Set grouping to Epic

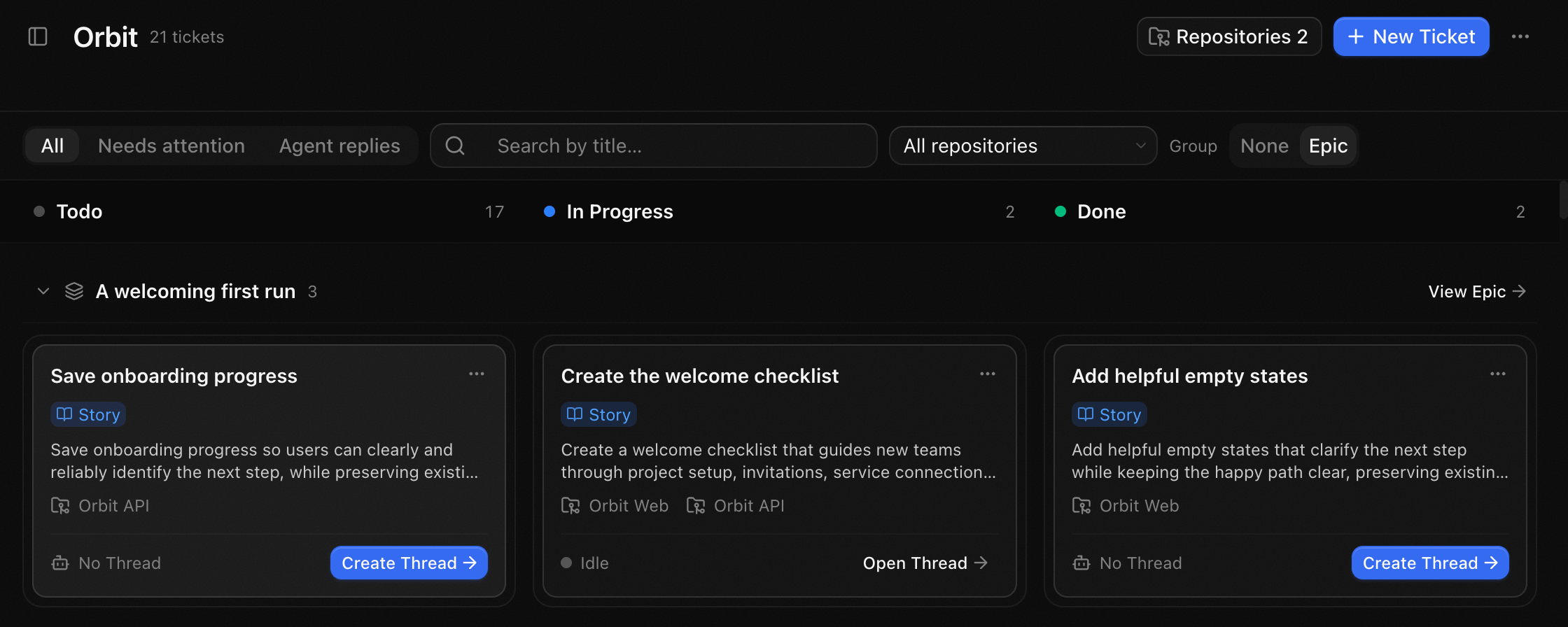pyautogui.click(x=1328, y=146)
